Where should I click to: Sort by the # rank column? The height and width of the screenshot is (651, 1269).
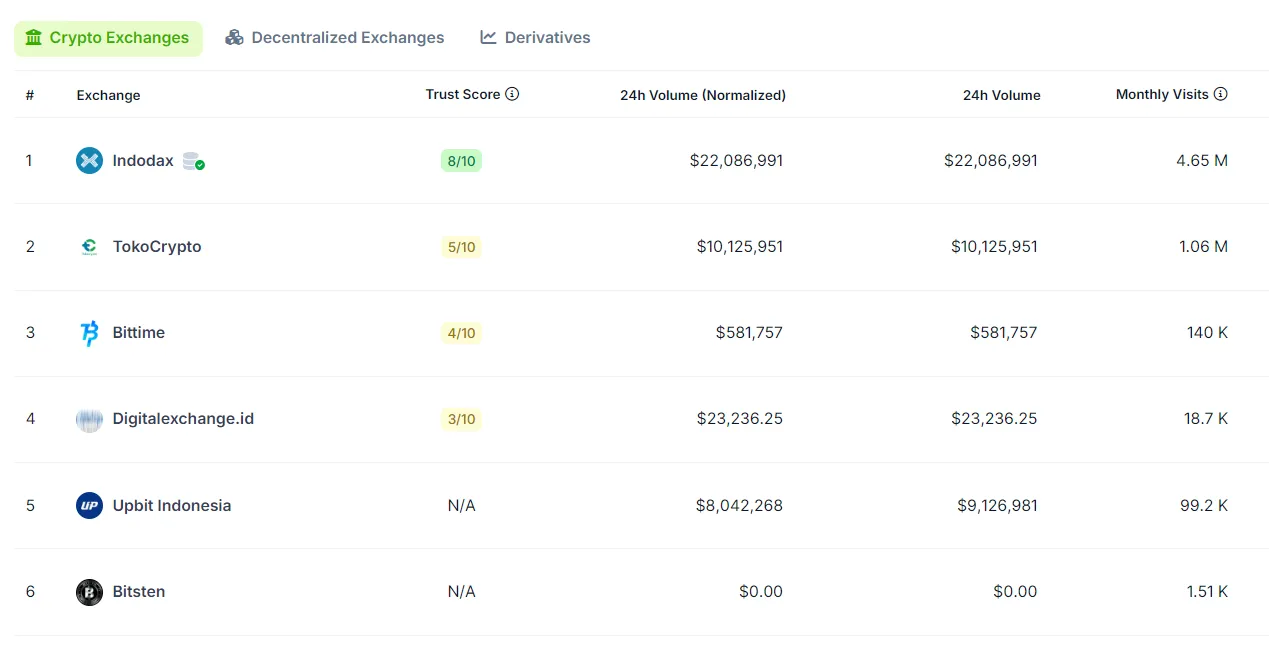30,95
